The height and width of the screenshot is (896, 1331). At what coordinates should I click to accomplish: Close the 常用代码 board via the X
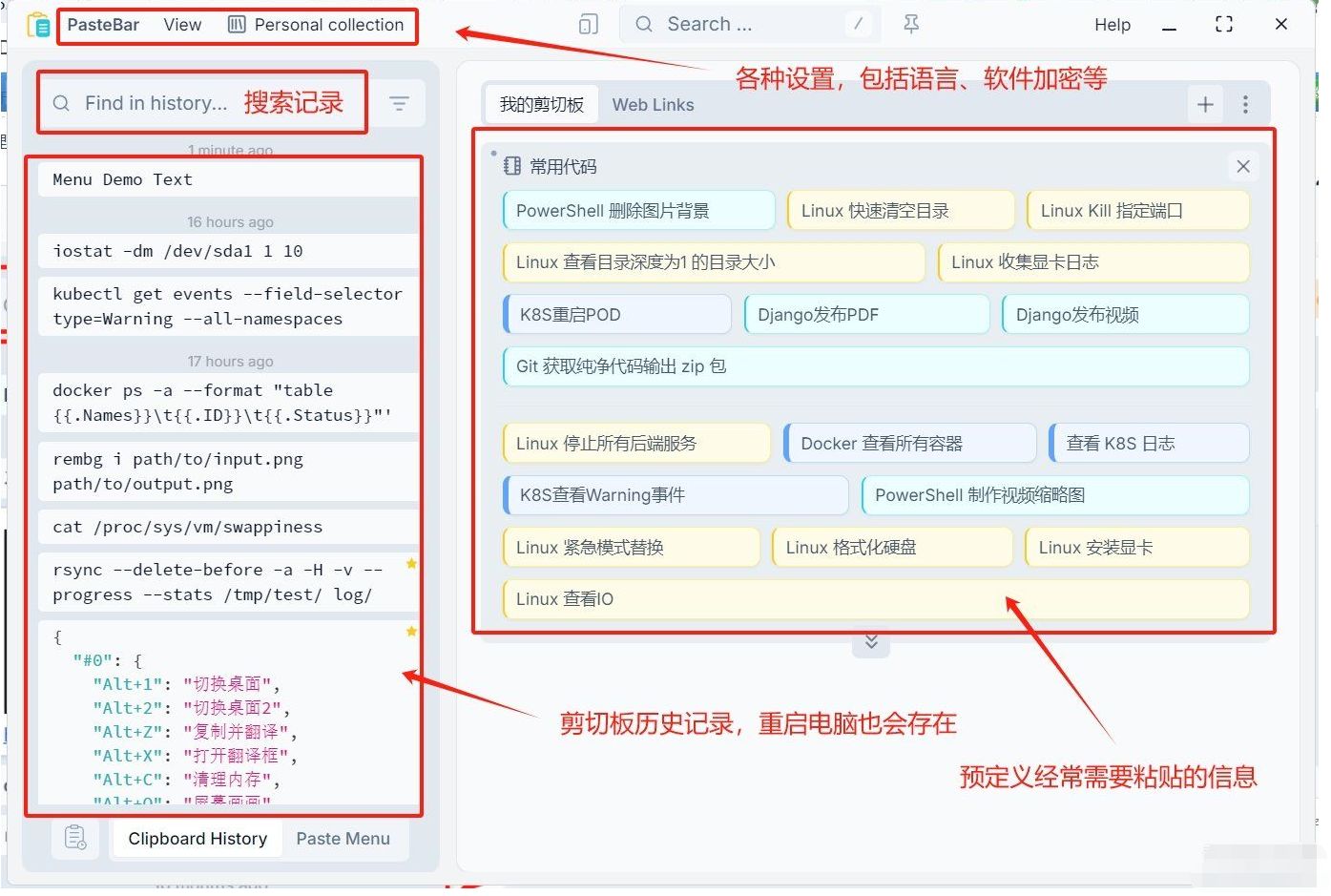1242,165
